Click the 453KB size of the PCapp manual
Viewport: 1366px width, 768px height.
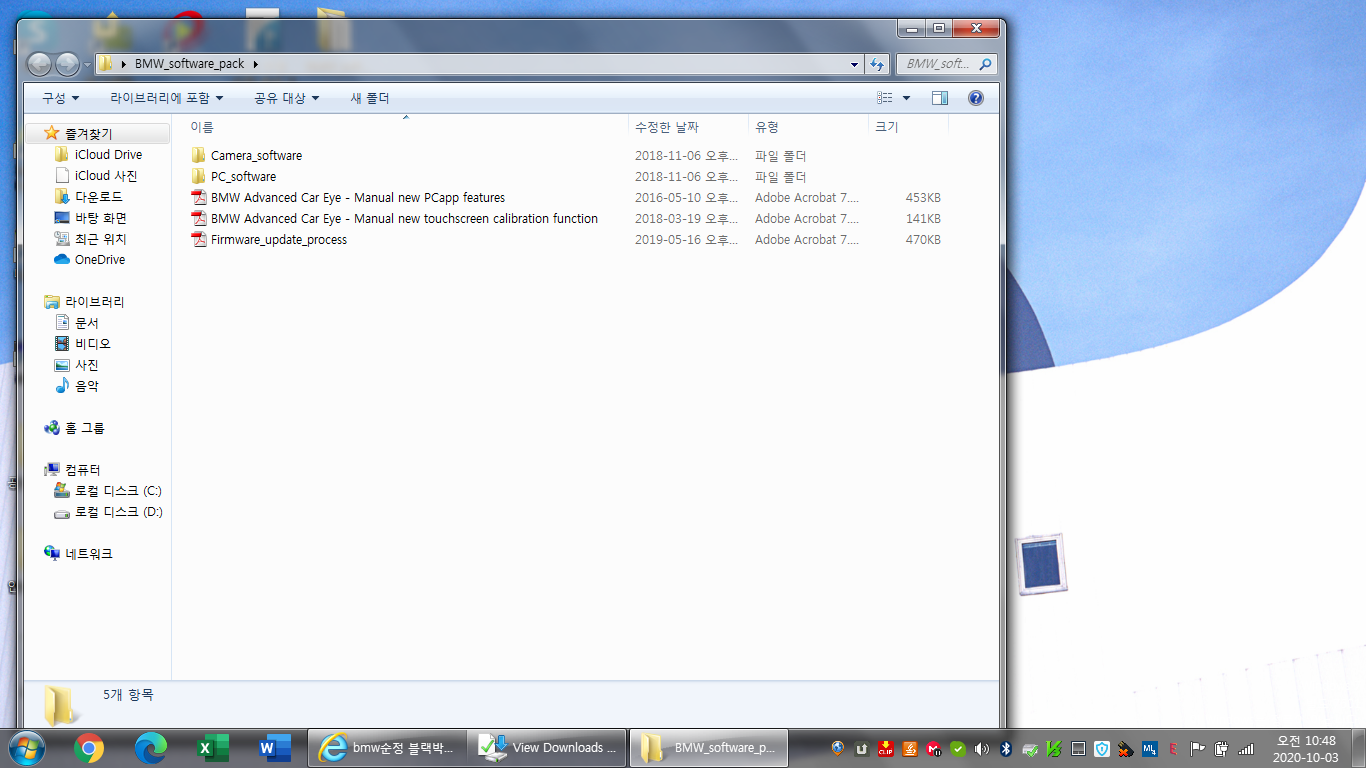(923, 198)
